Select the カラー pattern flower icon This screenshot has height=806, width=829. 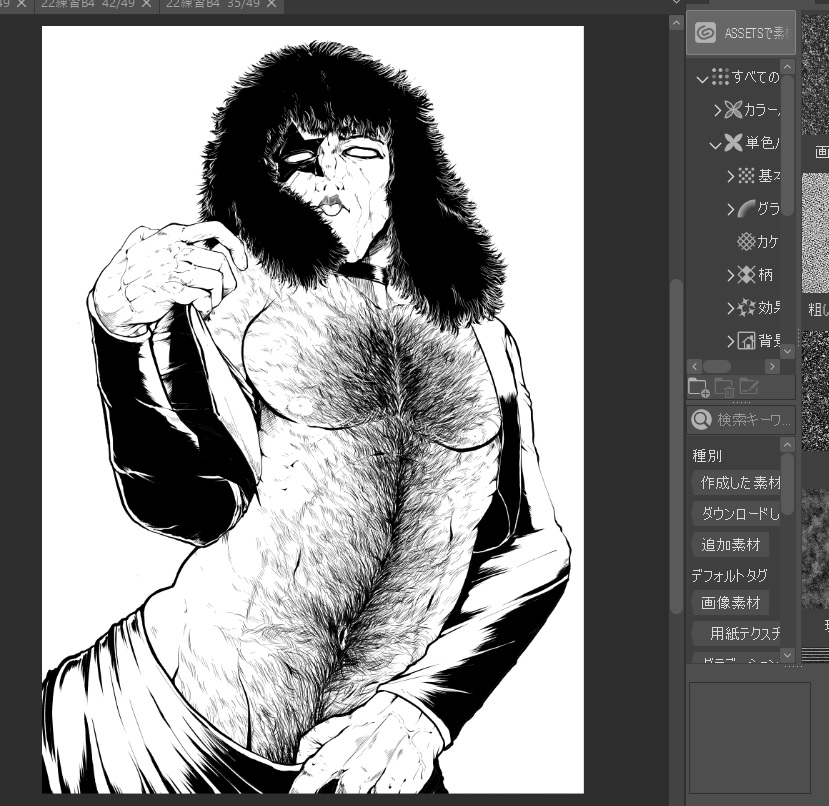pos(733,109)
